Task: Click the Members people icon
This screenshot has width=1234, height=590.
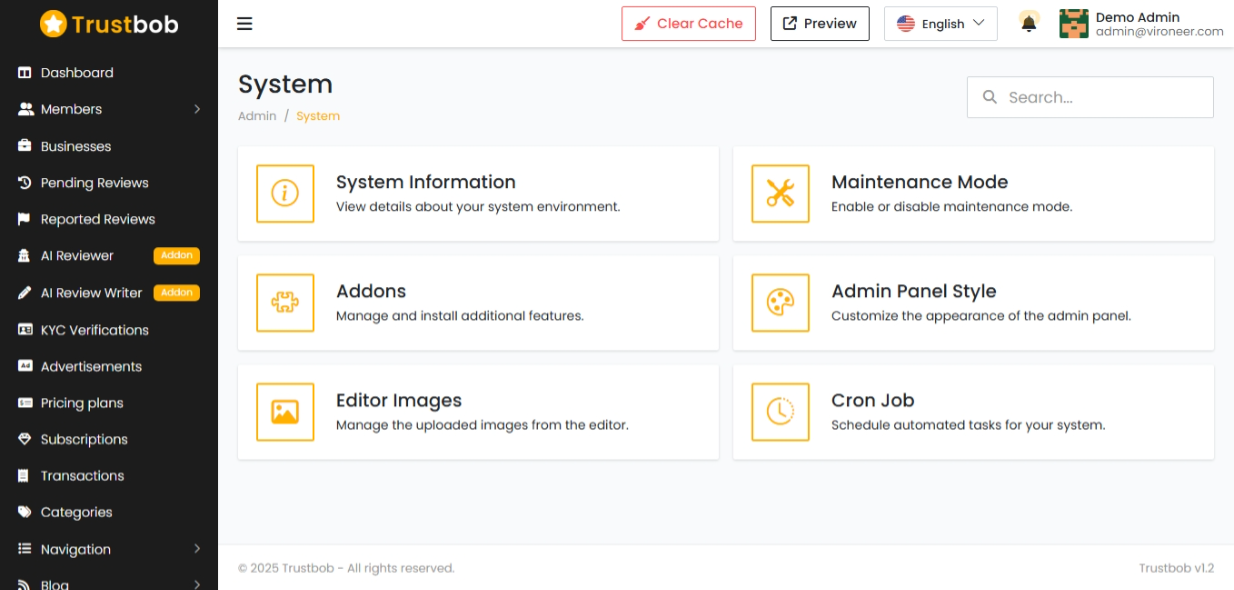Action: 25,109
